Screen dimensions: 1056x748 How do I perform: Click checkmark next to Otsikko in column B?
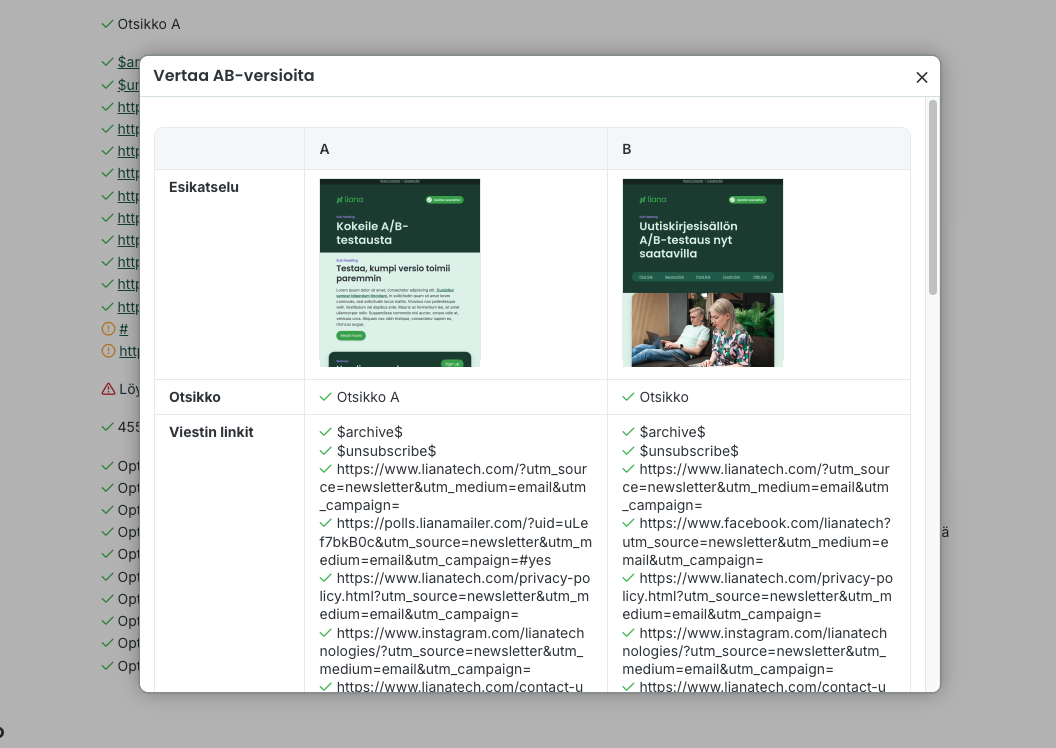(628, 397)
